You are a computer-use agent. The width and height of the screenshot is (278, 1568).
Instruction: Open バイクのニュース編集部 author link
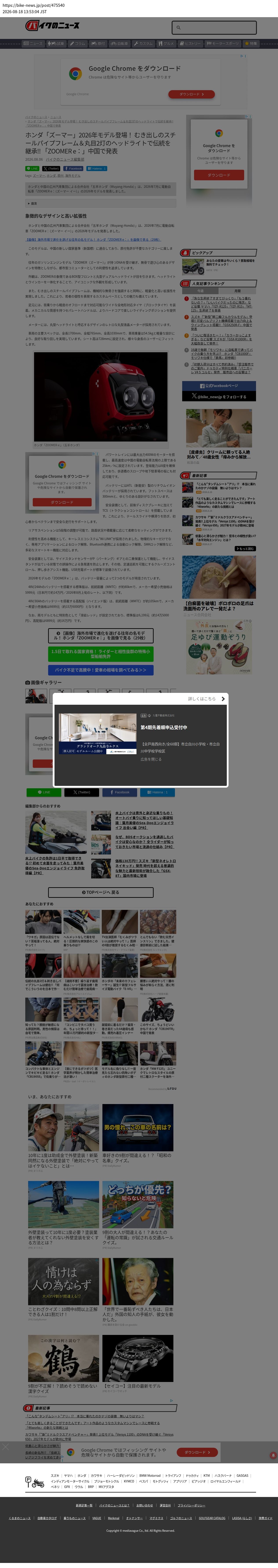point(65,159)
